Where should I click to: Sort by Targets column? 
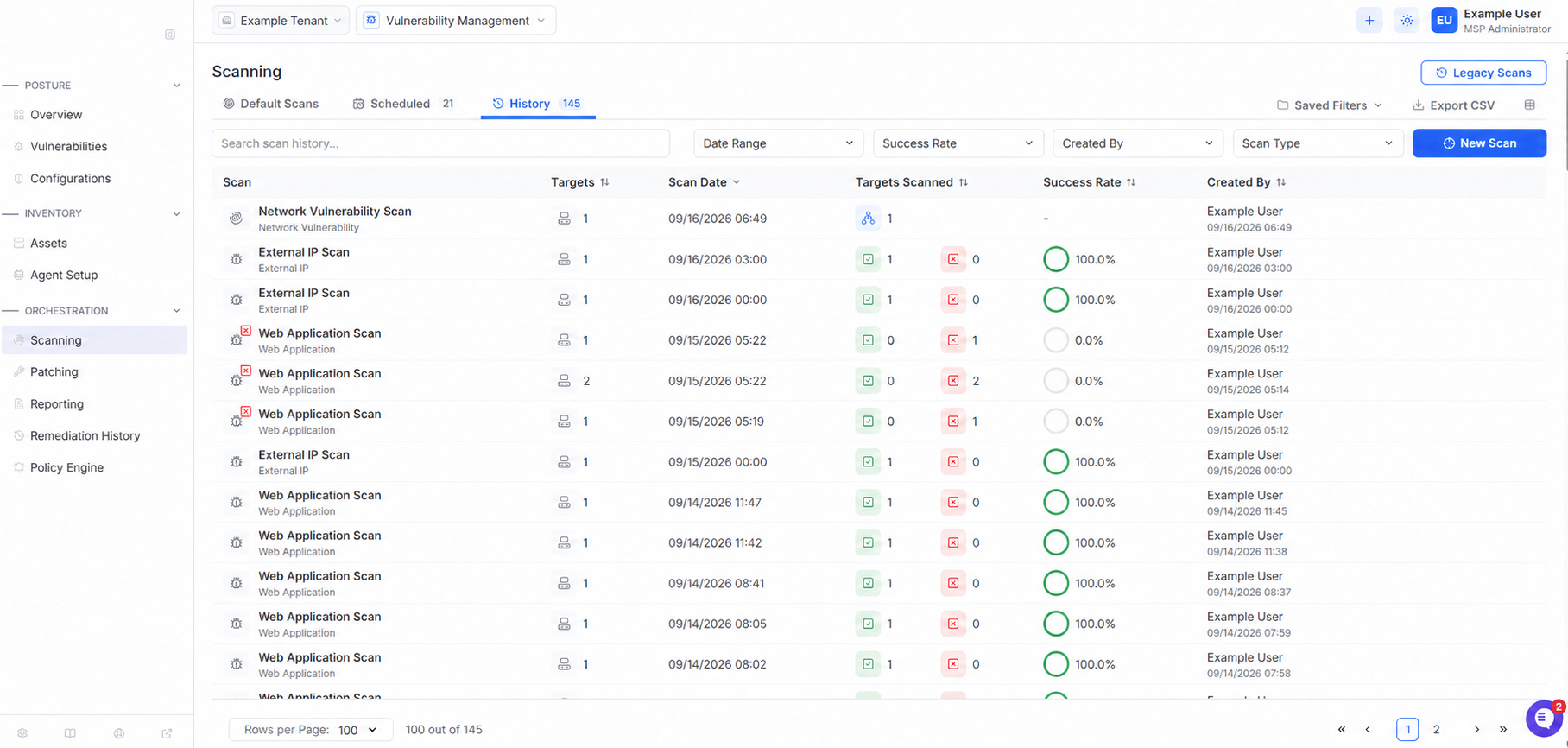(604, 182)
